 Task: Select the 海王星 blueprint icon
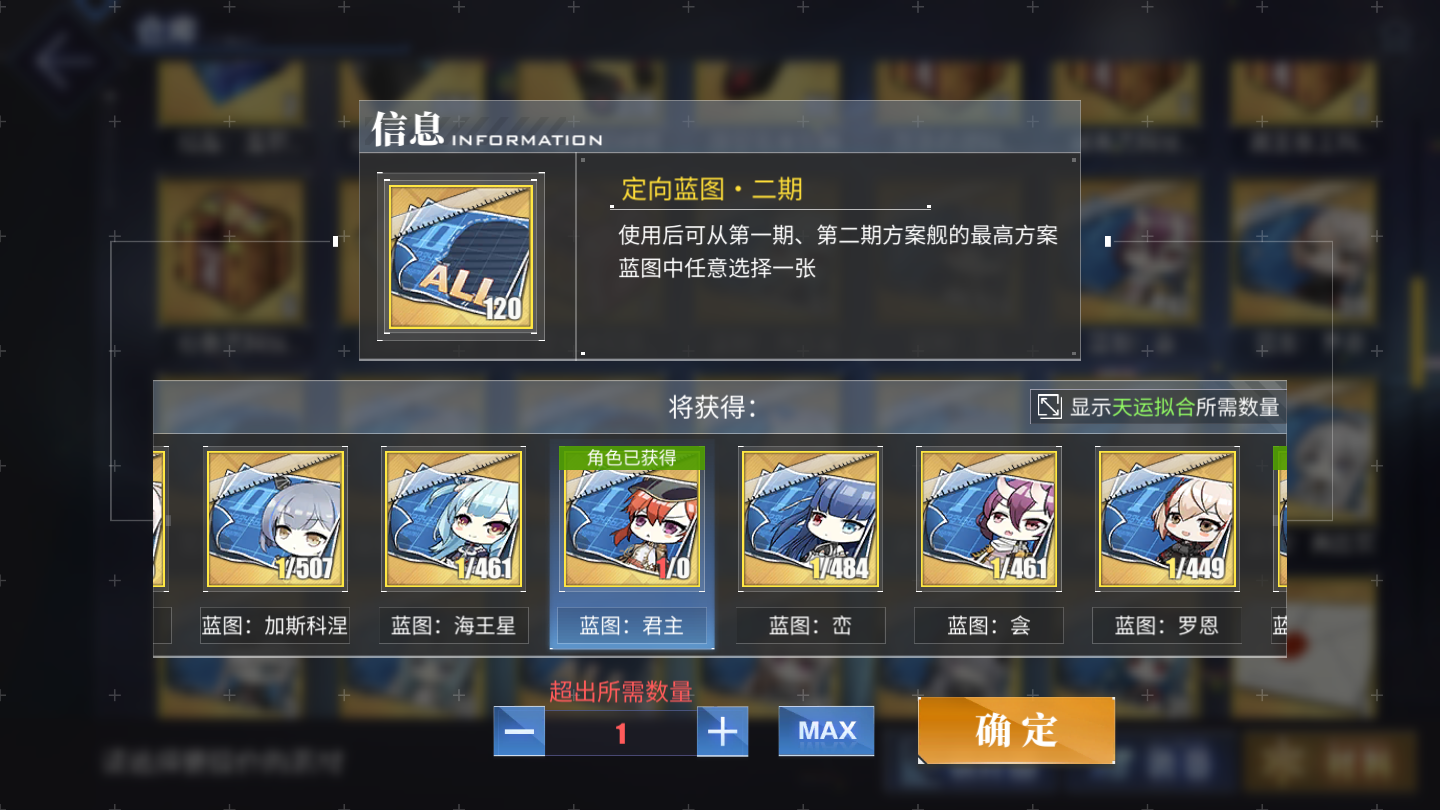click(454, 518)
